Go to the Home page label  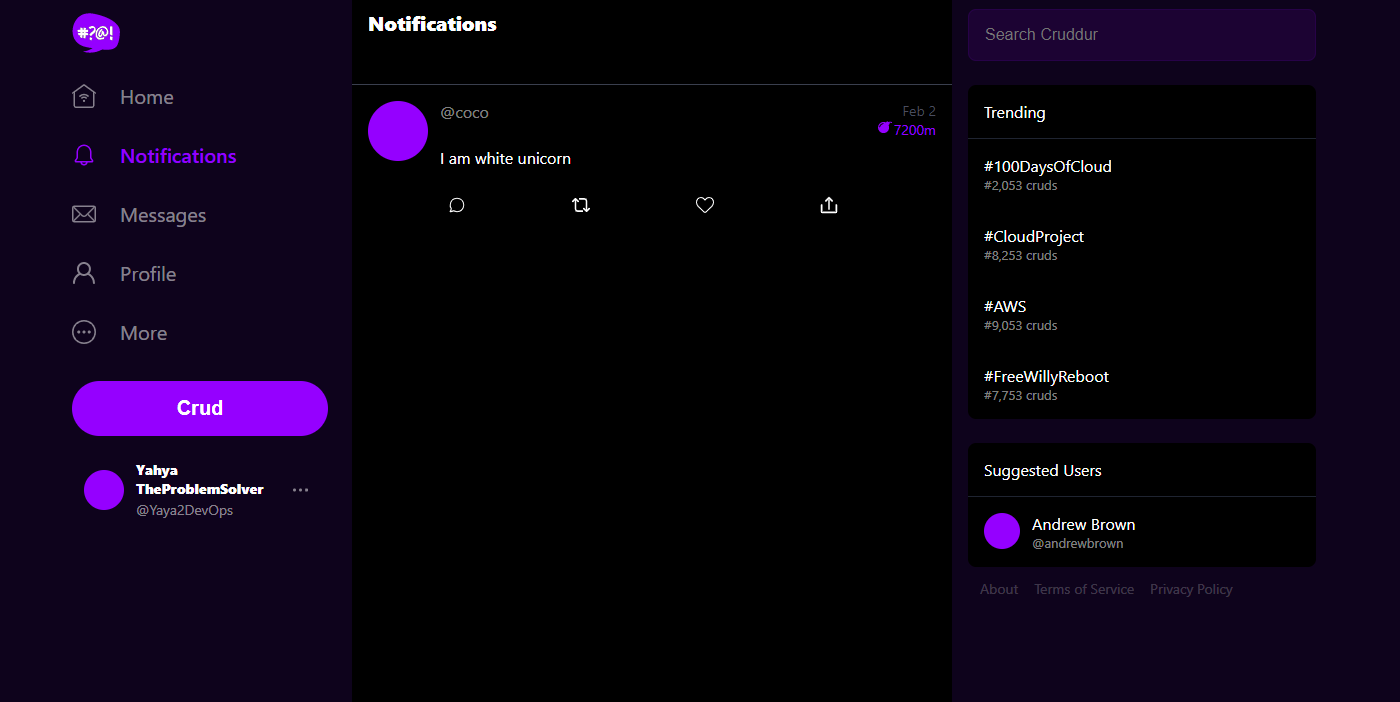coord(147,97)
